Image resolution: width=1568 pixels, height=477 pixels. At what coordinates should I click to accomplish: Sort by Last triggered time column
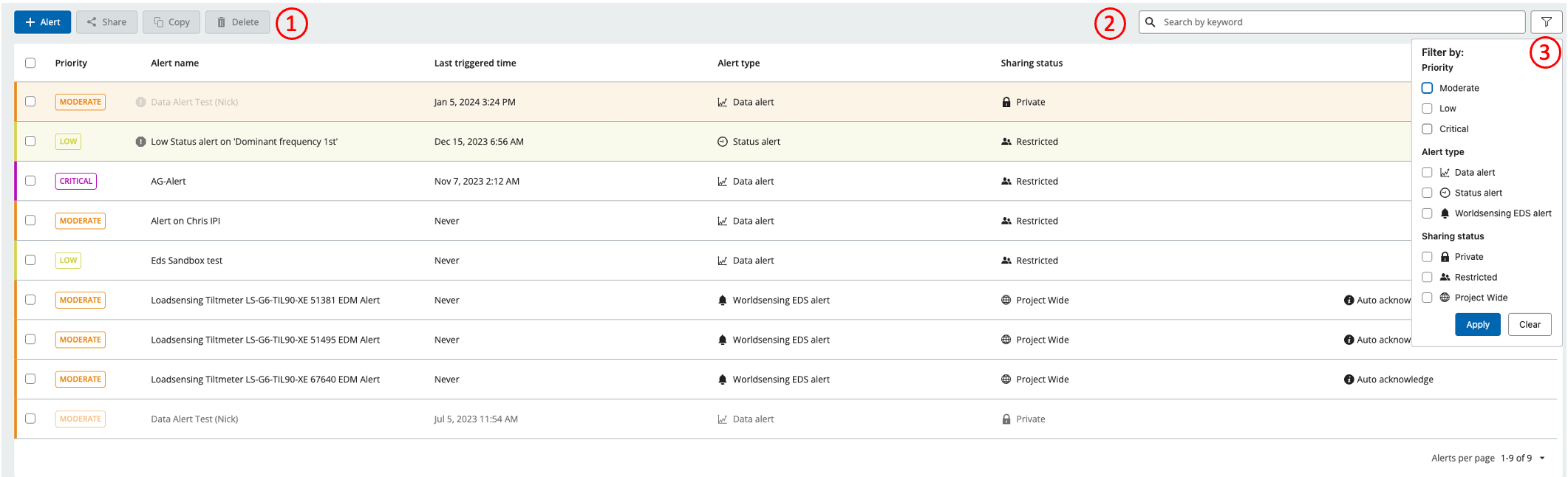click(x=475, y=63)
